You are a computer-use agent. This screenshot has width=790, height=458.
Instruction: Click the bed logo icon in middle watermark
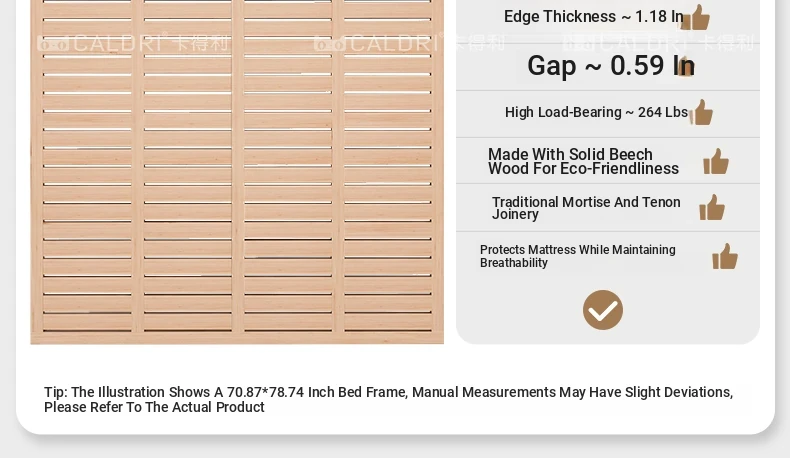coord(329,43)
